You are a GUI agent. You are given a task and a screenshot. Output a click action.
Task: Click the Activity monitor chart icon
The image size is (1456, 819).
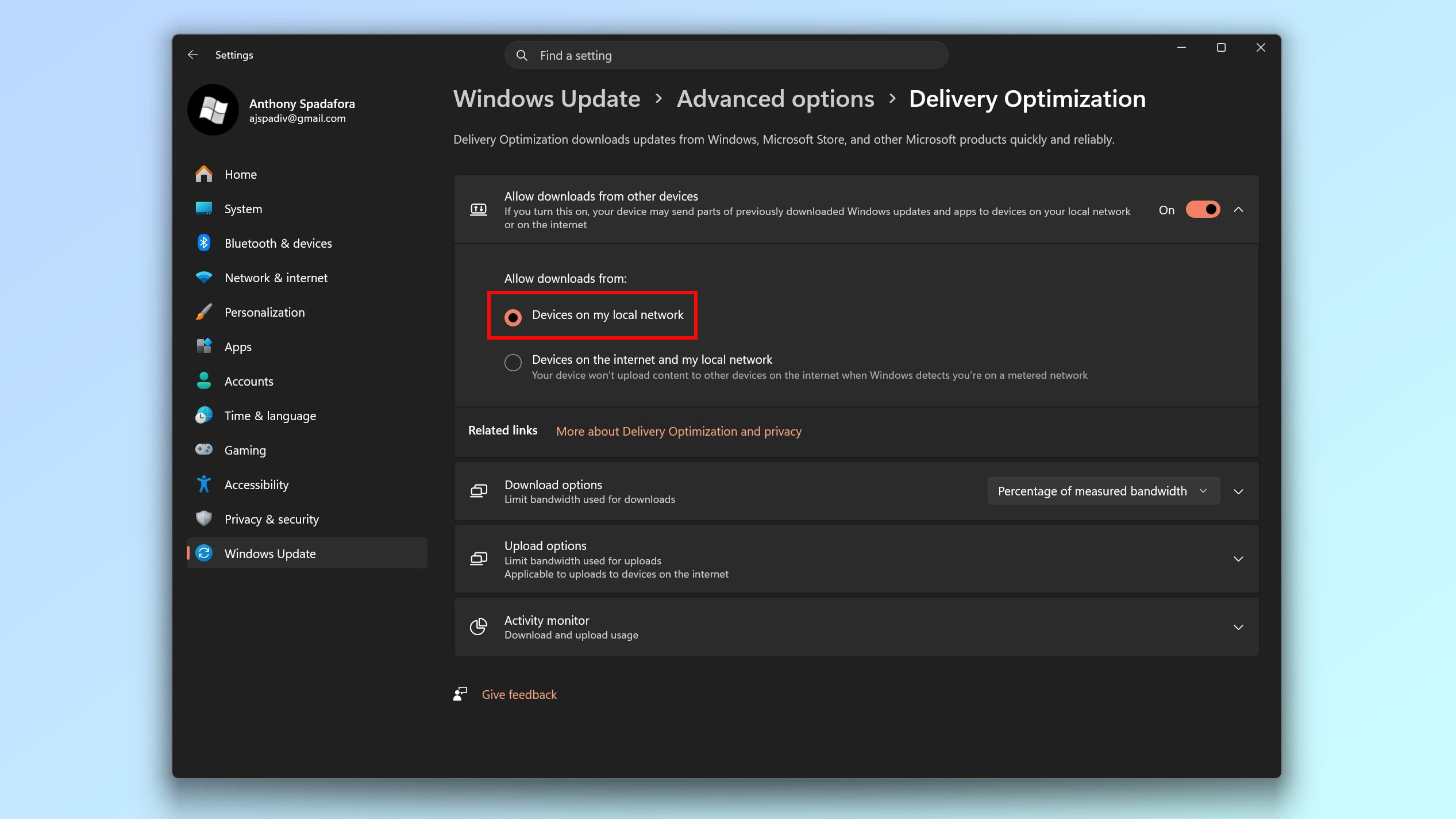coord(478,627)
